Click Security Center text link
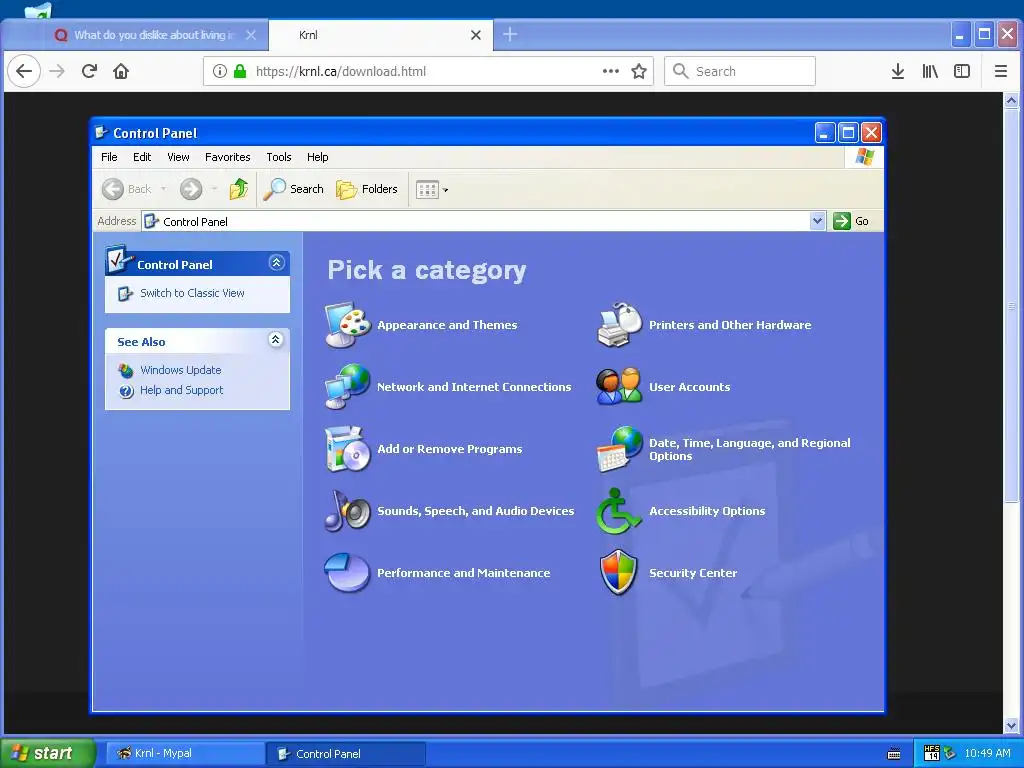Screen dimensions: 1024x768 (693, 573)
